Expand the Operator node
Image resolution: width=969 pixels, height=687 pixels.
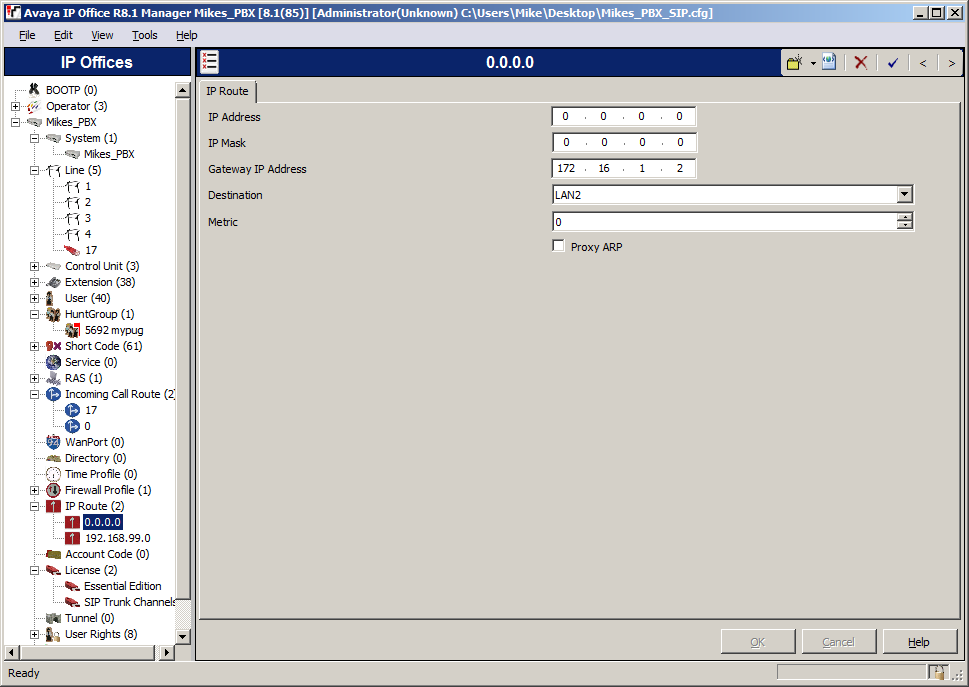click(15, 106)
